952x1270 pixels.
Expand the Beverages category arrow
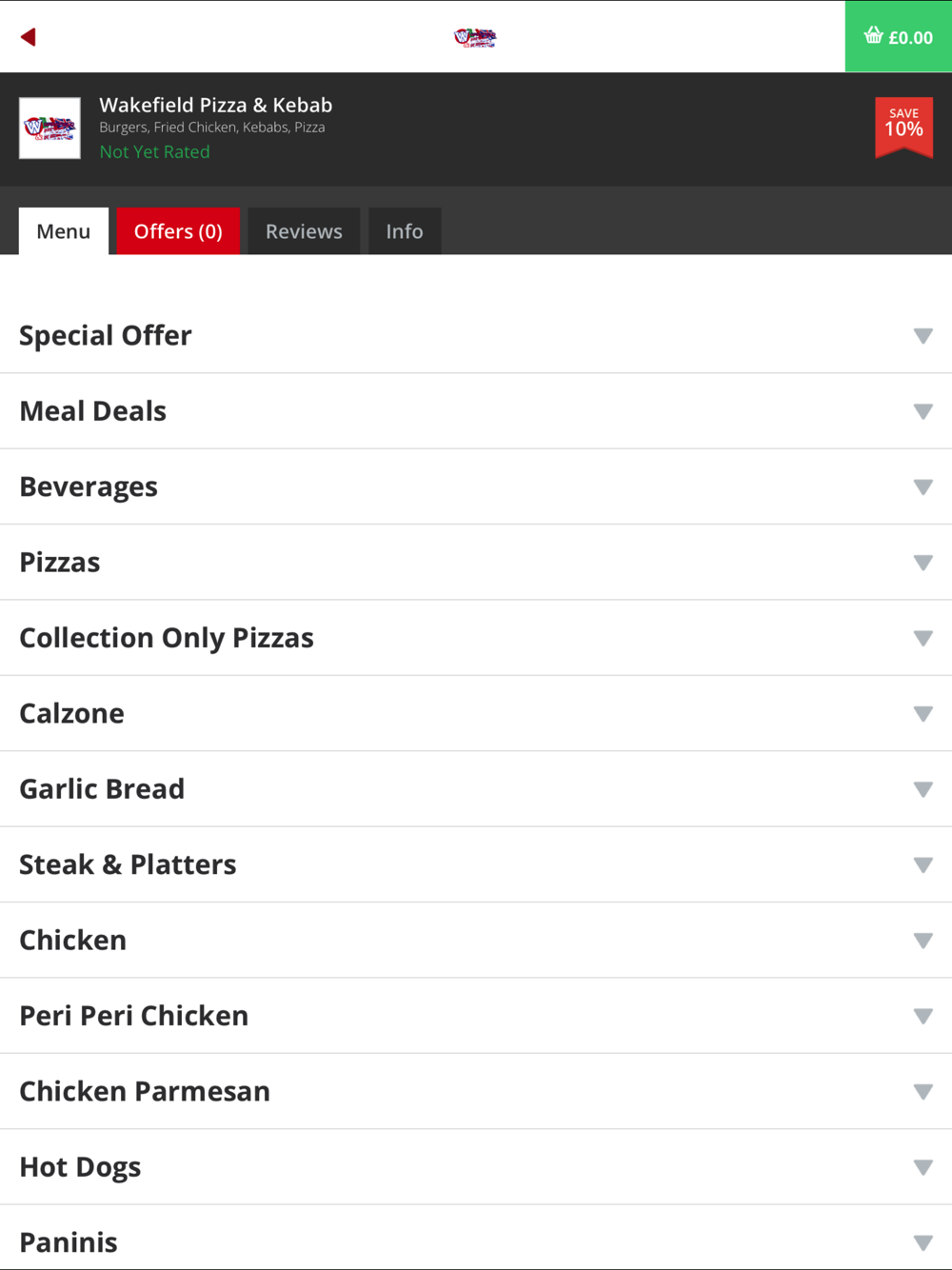click(922, 487)
